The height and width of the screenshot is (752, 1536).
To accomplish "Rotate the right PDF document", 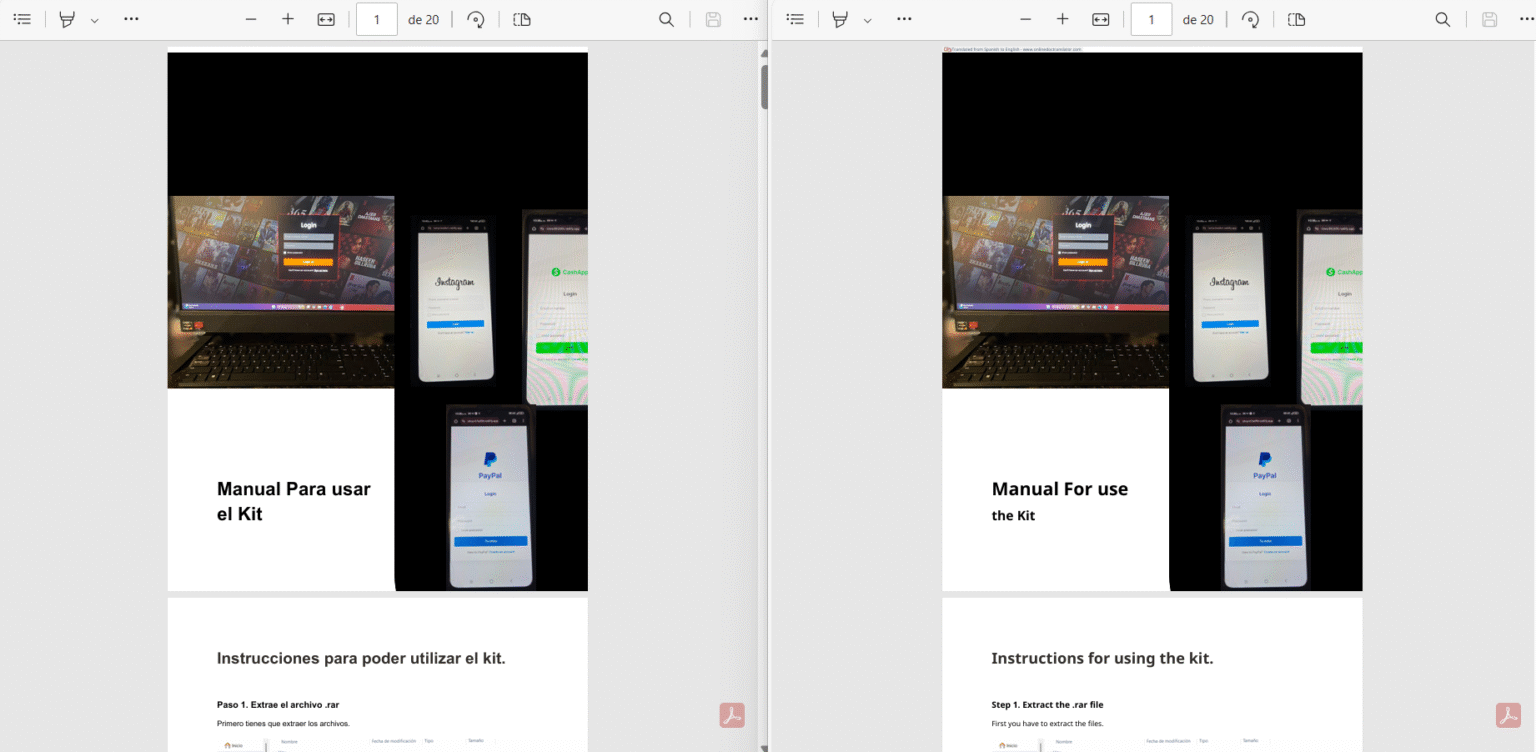I will click(1250, 19).
